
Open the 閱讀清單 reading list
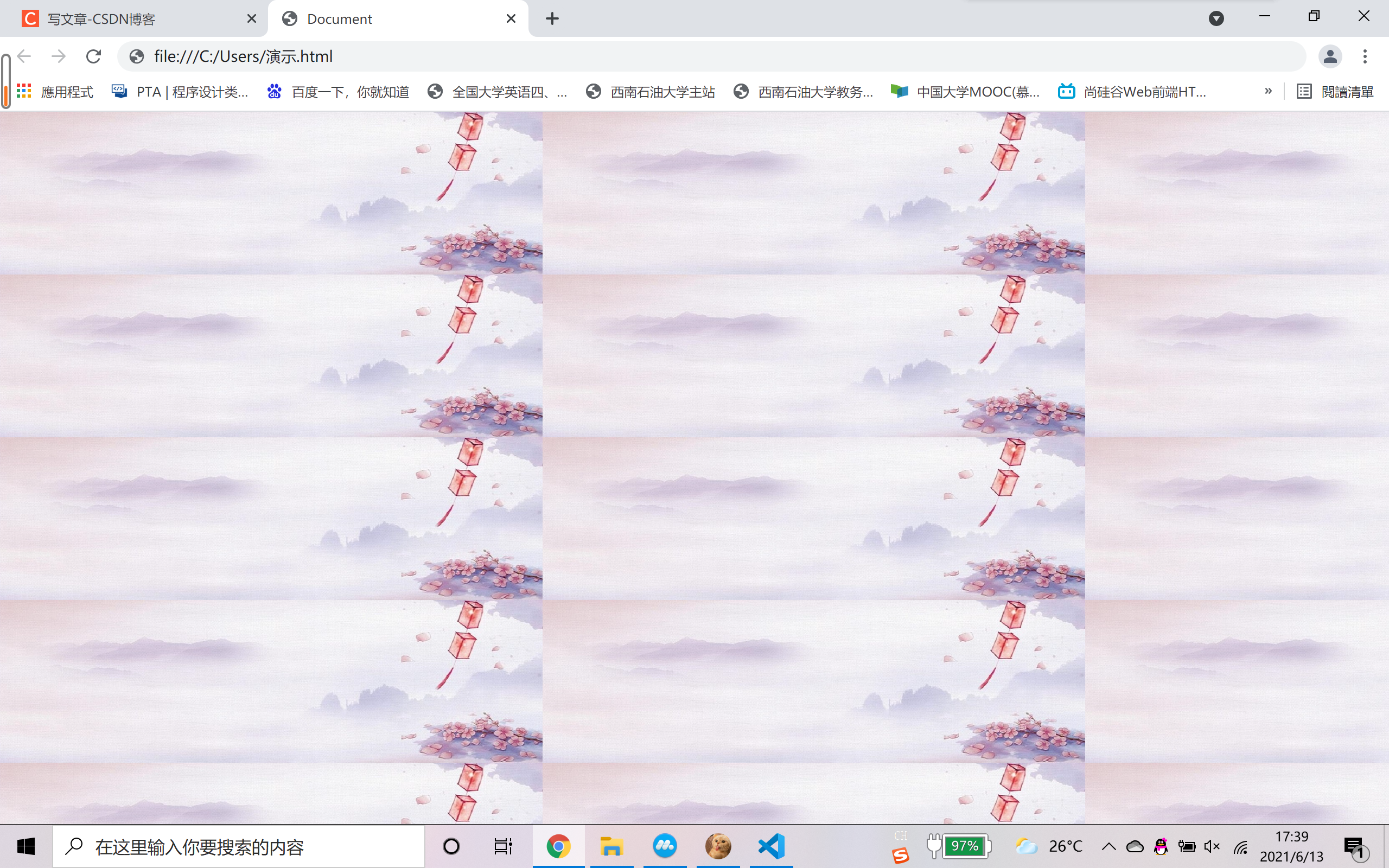(x=1335, y=92)
